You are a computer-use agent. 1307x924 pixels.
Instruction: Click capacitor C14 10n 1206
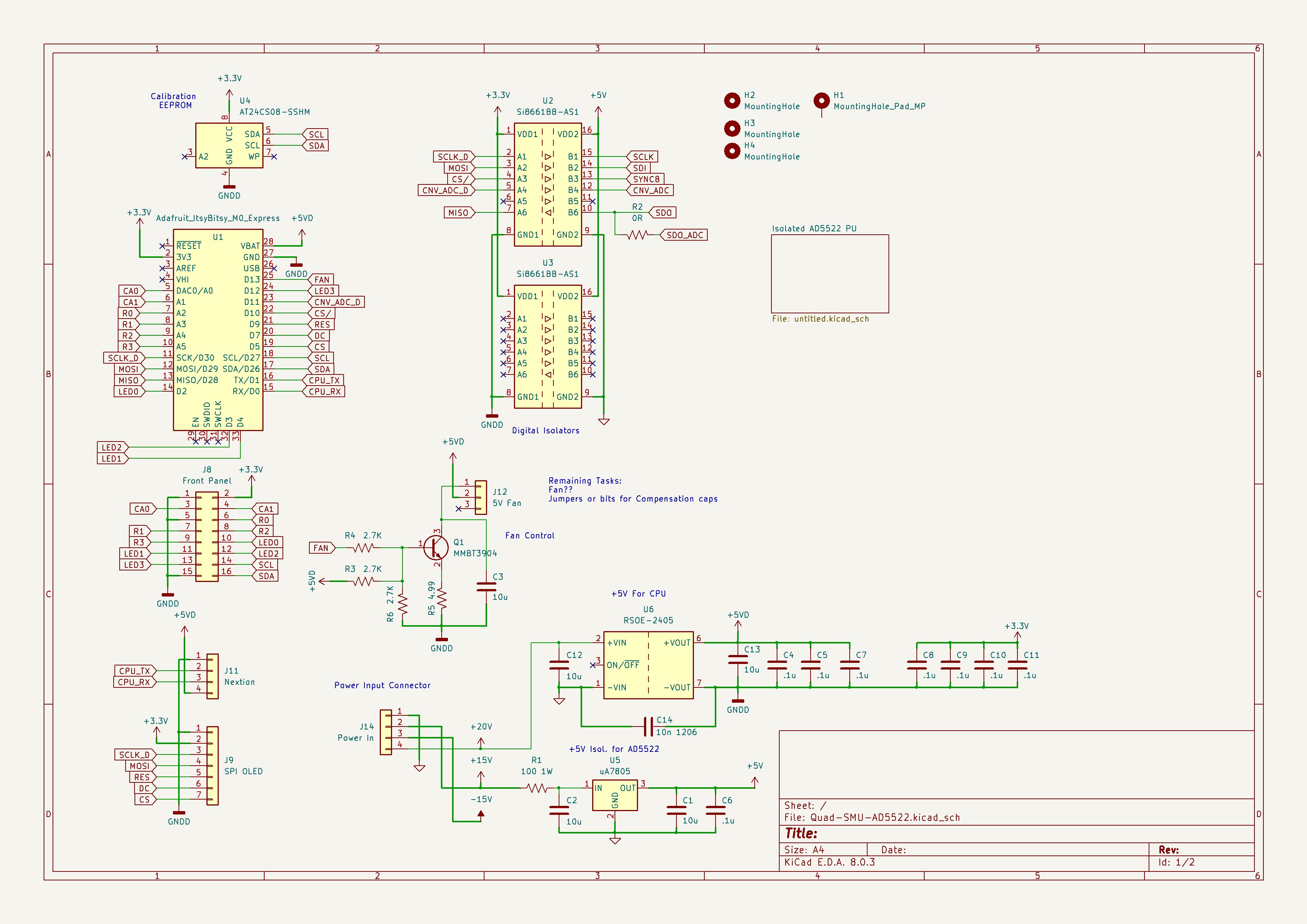coord(648,727)
